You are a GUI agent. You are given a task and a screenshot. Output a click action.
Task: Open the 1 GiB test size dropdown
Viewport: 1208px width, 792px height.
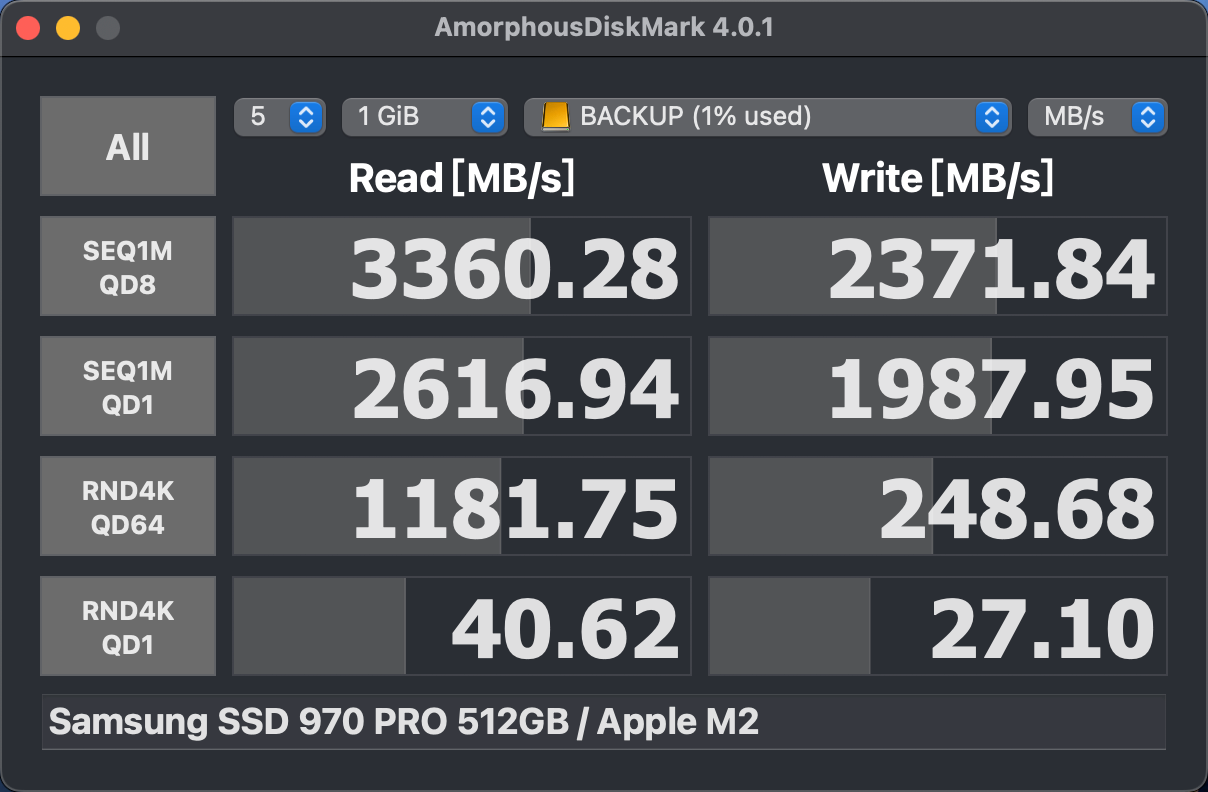(424, 117)
